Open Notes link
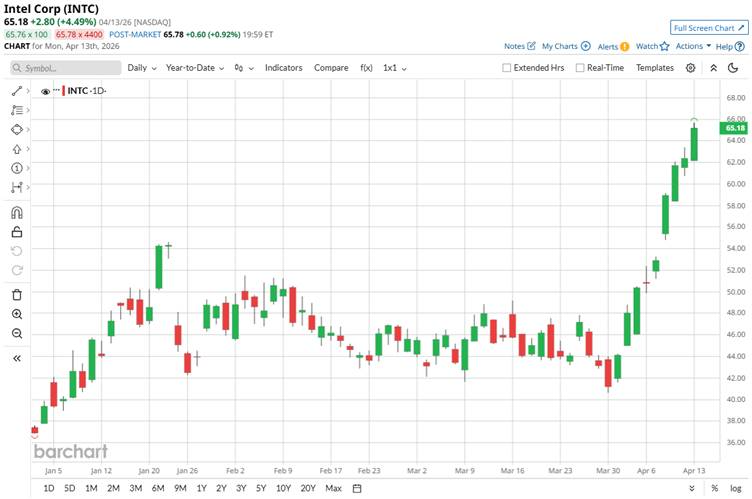 (519, 46)
